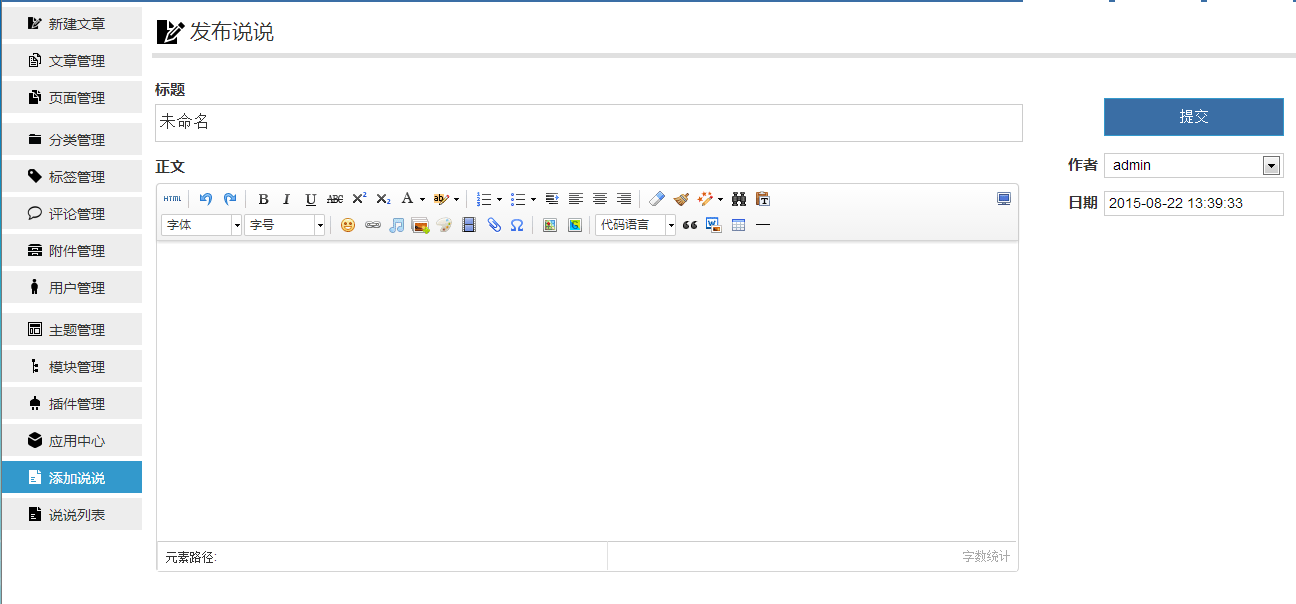This screenshot has height=604, width=1296.
Task: Open 文章管理 in the sidebar
Action: pyautogui.click(x=72, y=61)
